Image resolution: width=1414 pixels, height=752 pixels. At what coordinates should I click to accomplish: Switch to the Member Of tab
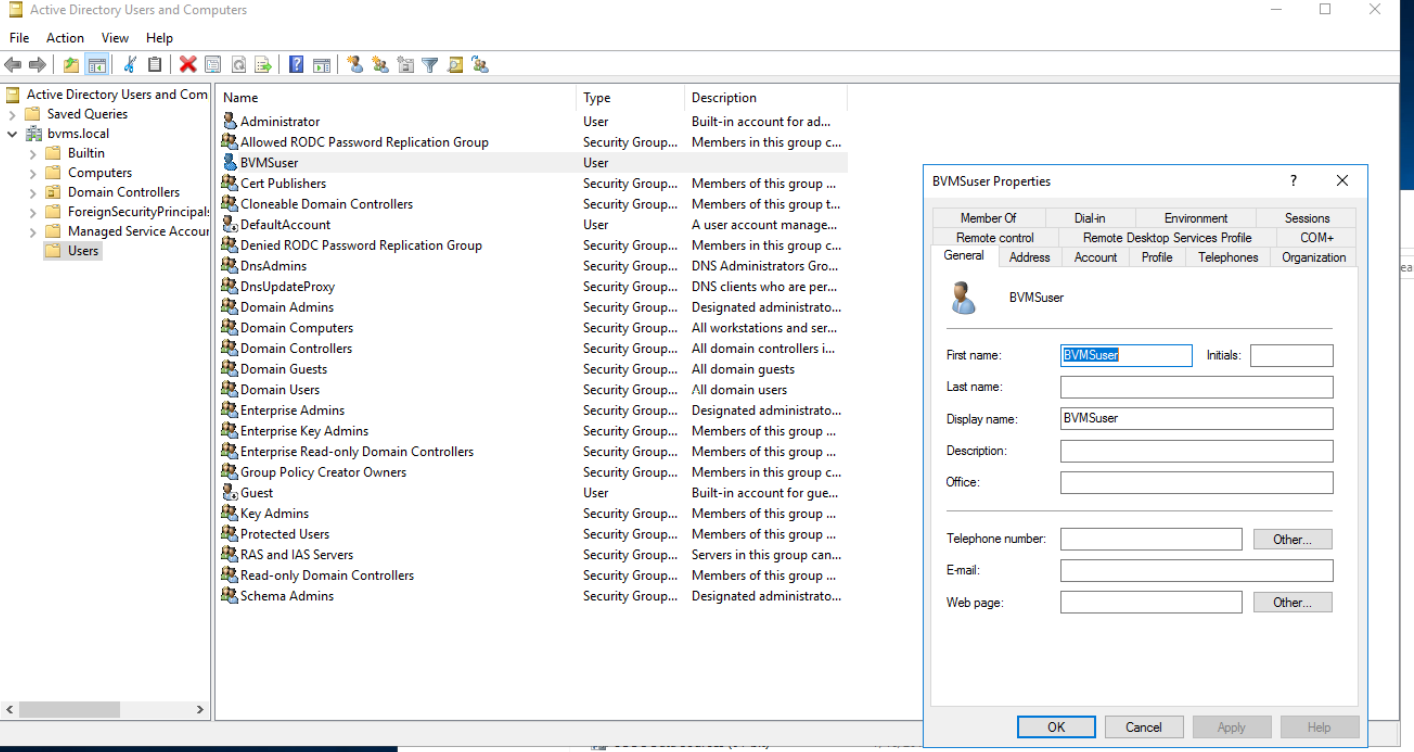[988, 218]
